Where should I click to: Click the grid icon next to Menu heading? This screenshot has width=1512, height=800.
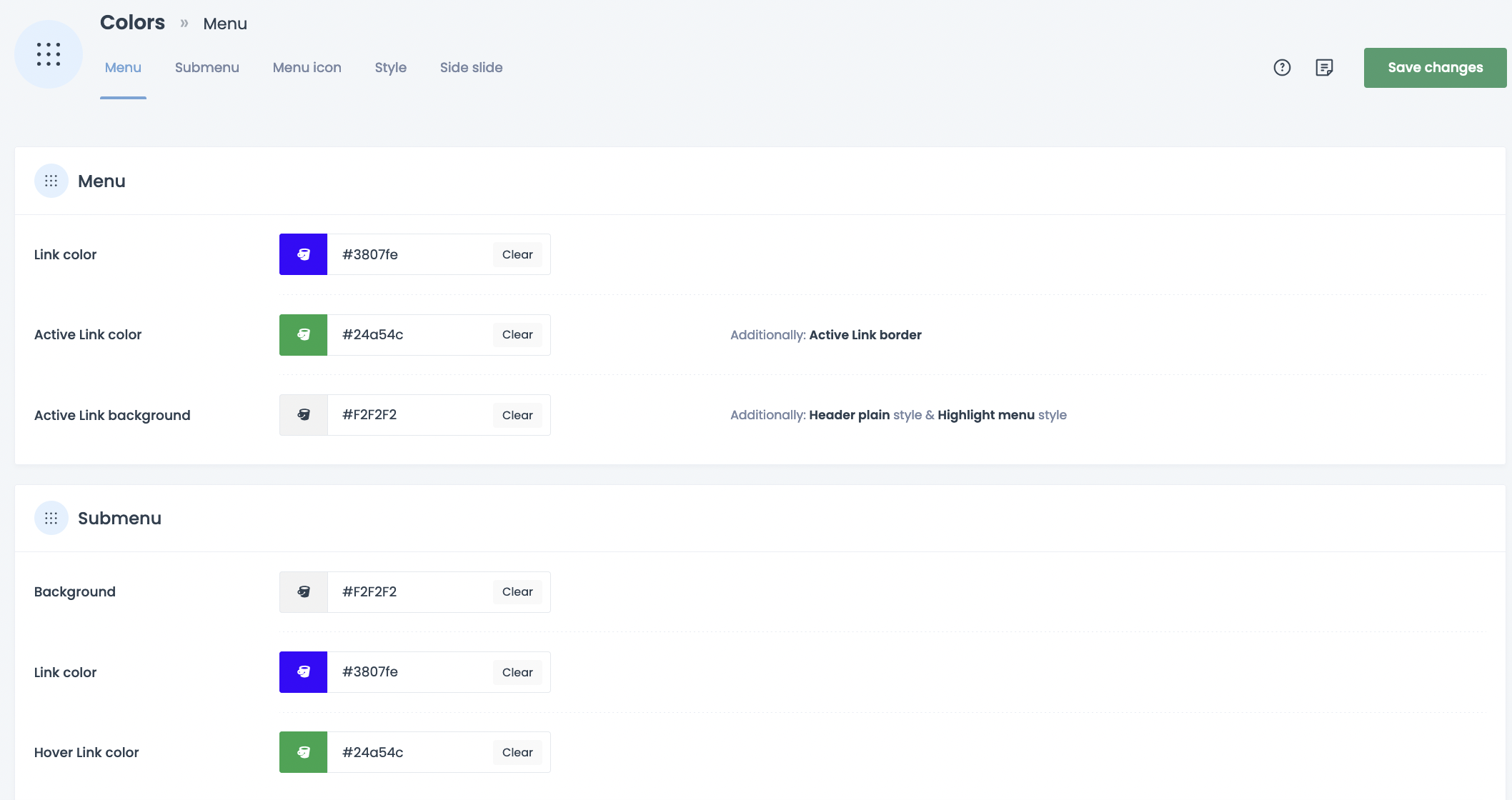[x=51, y=181]
